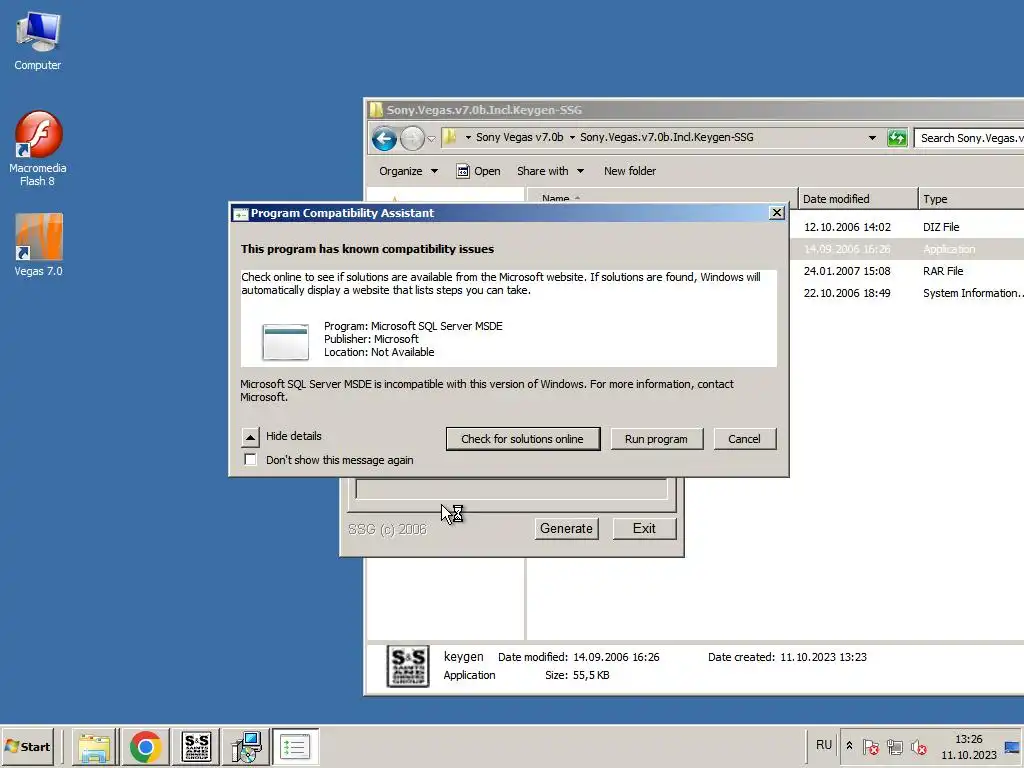The image size is (1024, 768).
Task: Click the network tray icon
Action: 895,746
